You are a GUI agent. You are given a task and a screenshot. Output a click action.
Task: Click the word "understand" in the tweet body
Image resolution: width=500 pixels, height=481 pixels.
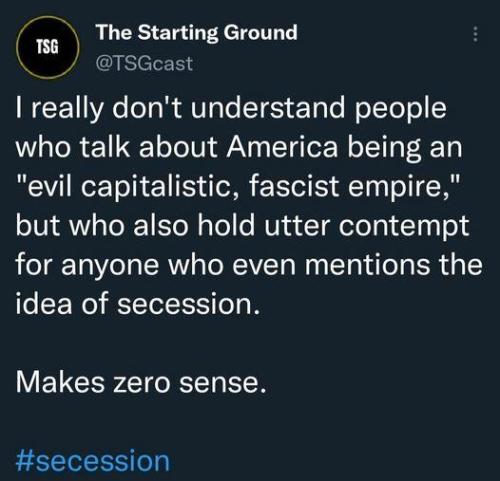pyautogui.click(x=268, y=108)
